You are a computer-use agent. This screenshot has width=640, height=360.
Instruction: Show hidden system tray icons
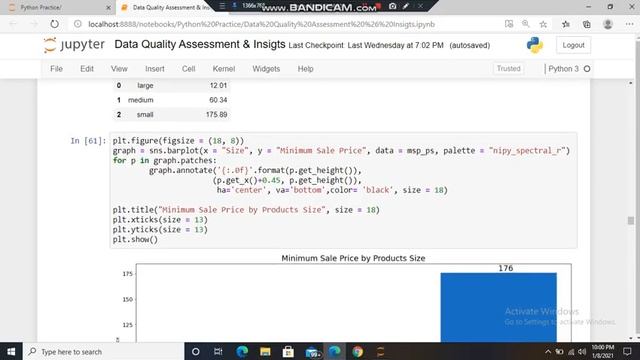point(548,352)
